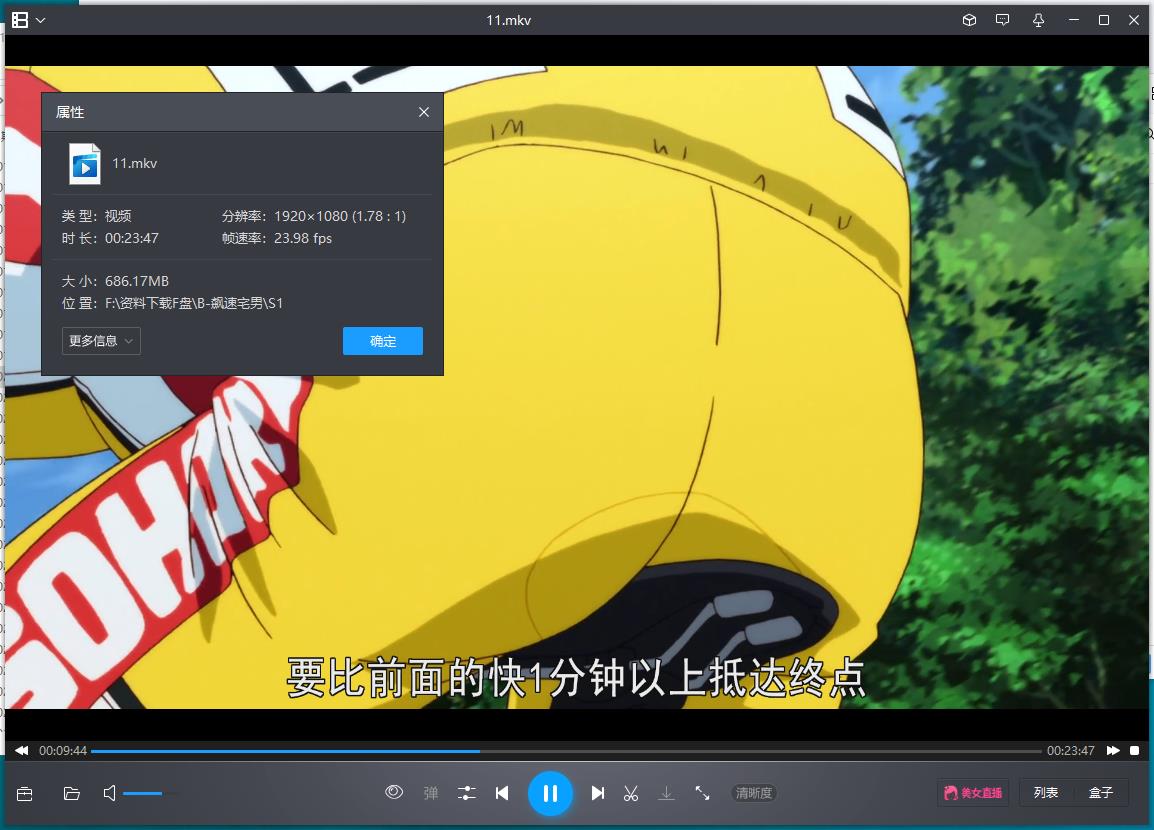Seek on the playback progress bar
Viewport: 1154px width, 830px height.
pos(566,751)
